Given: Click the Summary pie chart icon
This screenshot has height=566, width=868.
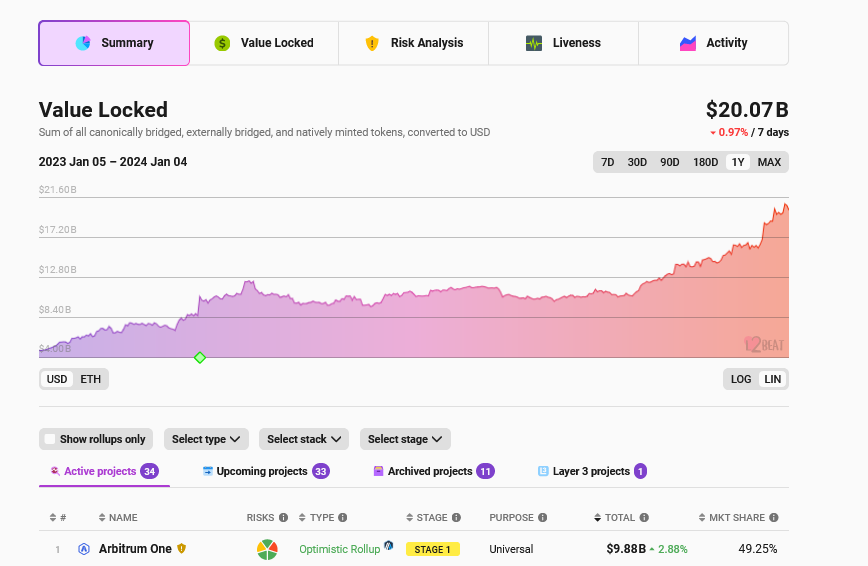Looking at the screenshot, I should 83,43.
